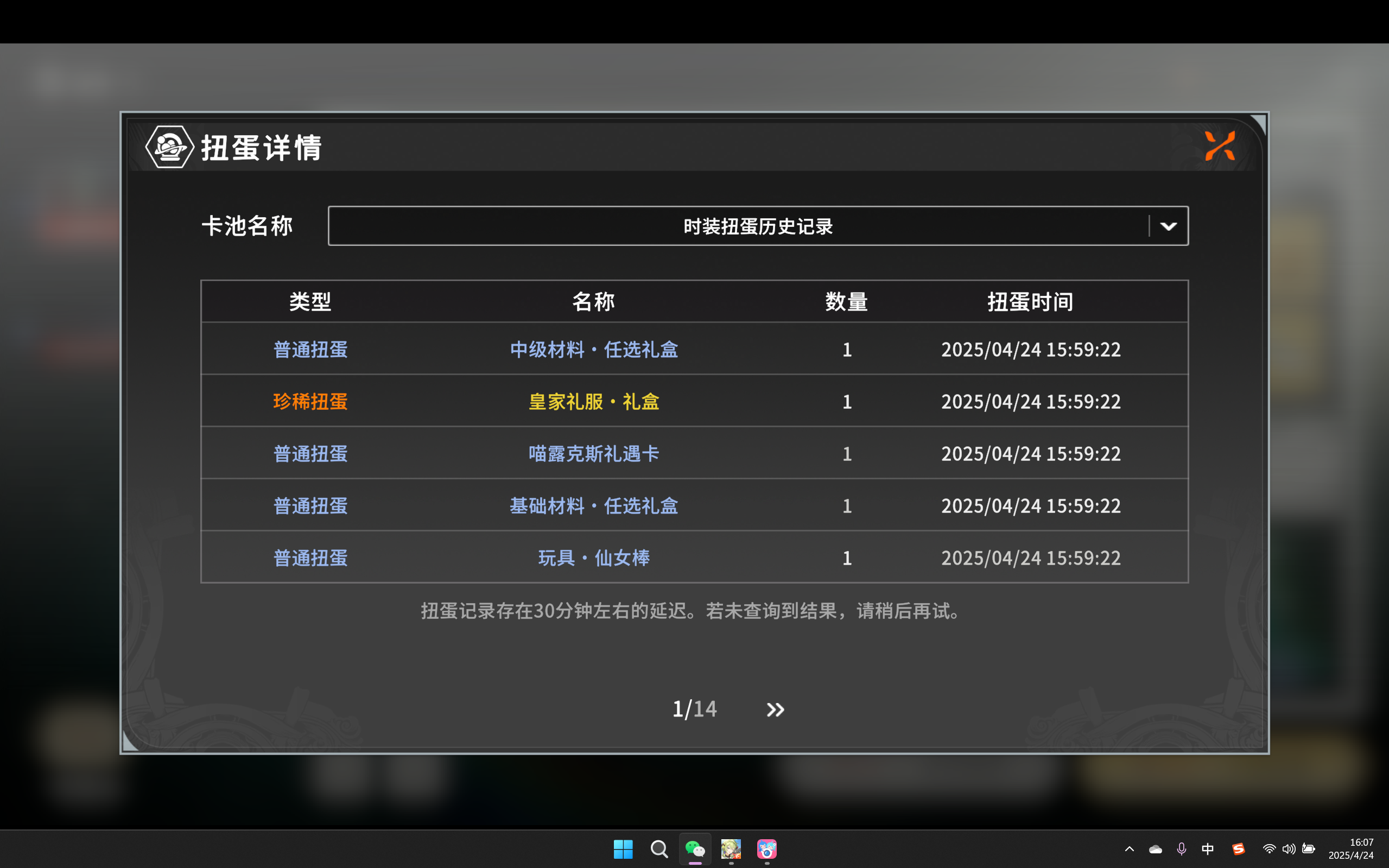Click the 珍稀扭蛋 type cell
Screen dimensions: 1389x868
pos(310,401)
